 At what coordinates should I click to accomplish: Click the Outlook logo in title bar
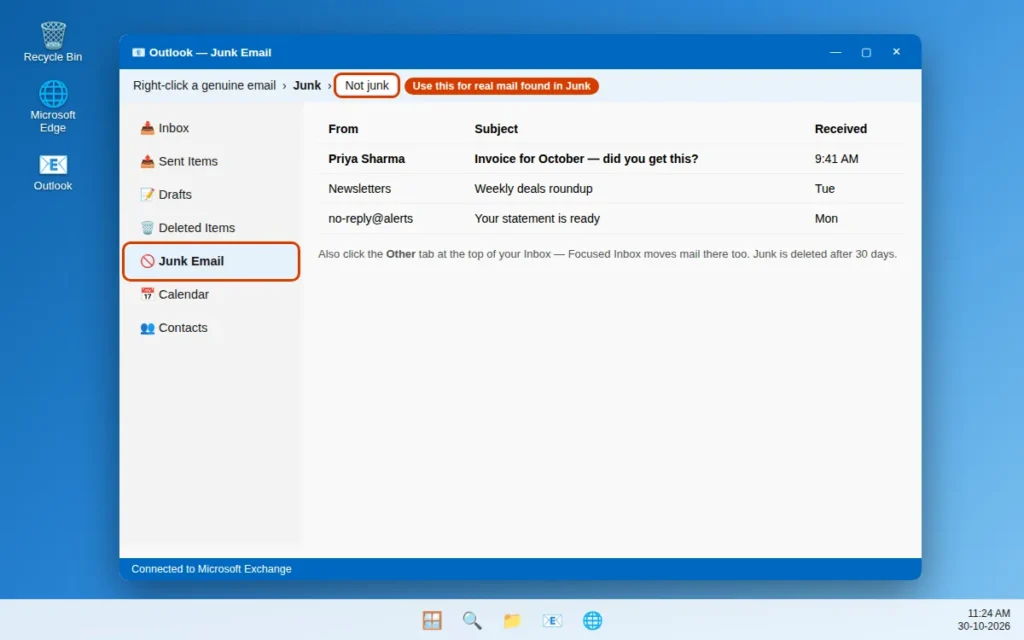click(x=138, y=52)
